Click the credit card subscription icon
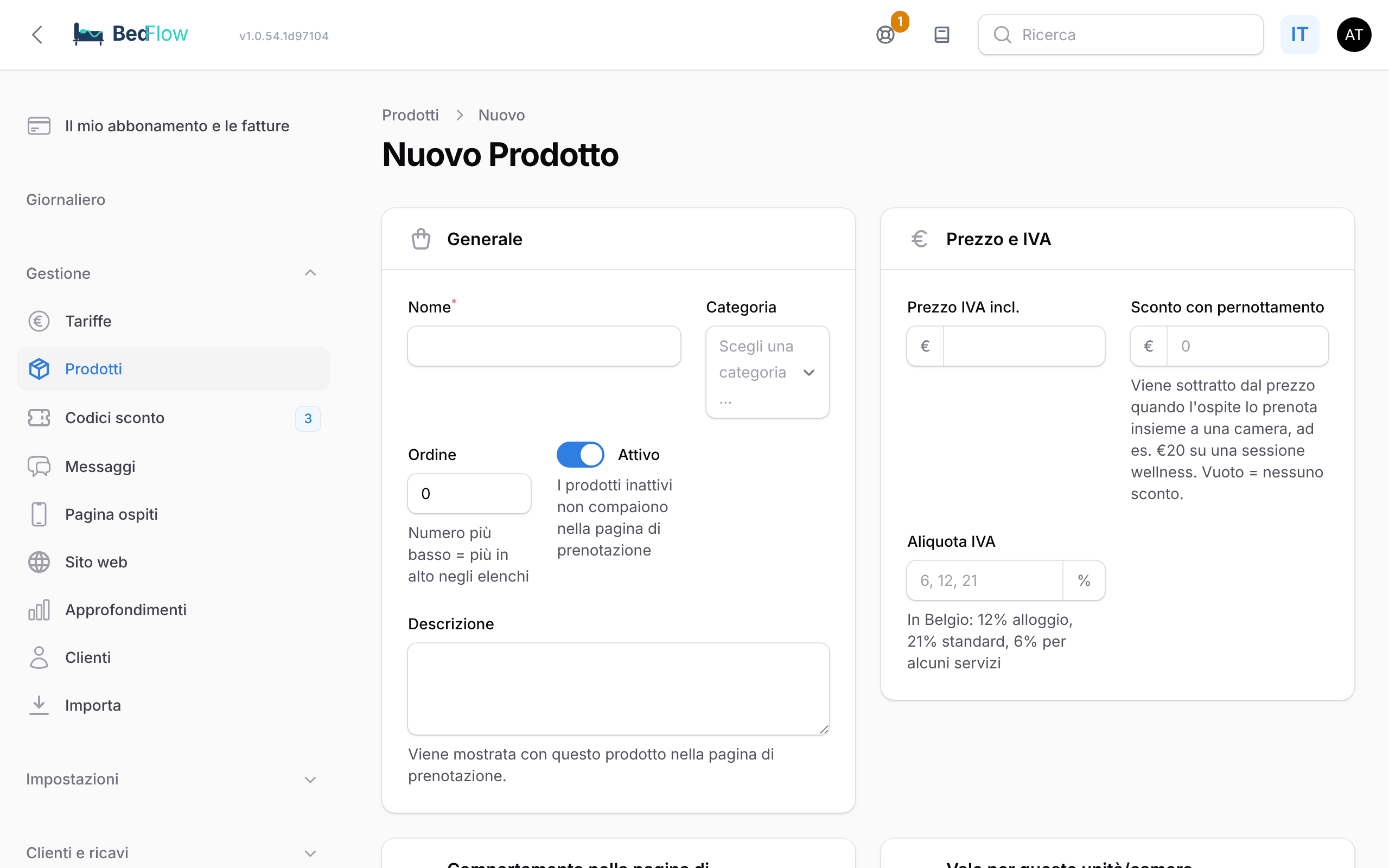 click(39, 126)
